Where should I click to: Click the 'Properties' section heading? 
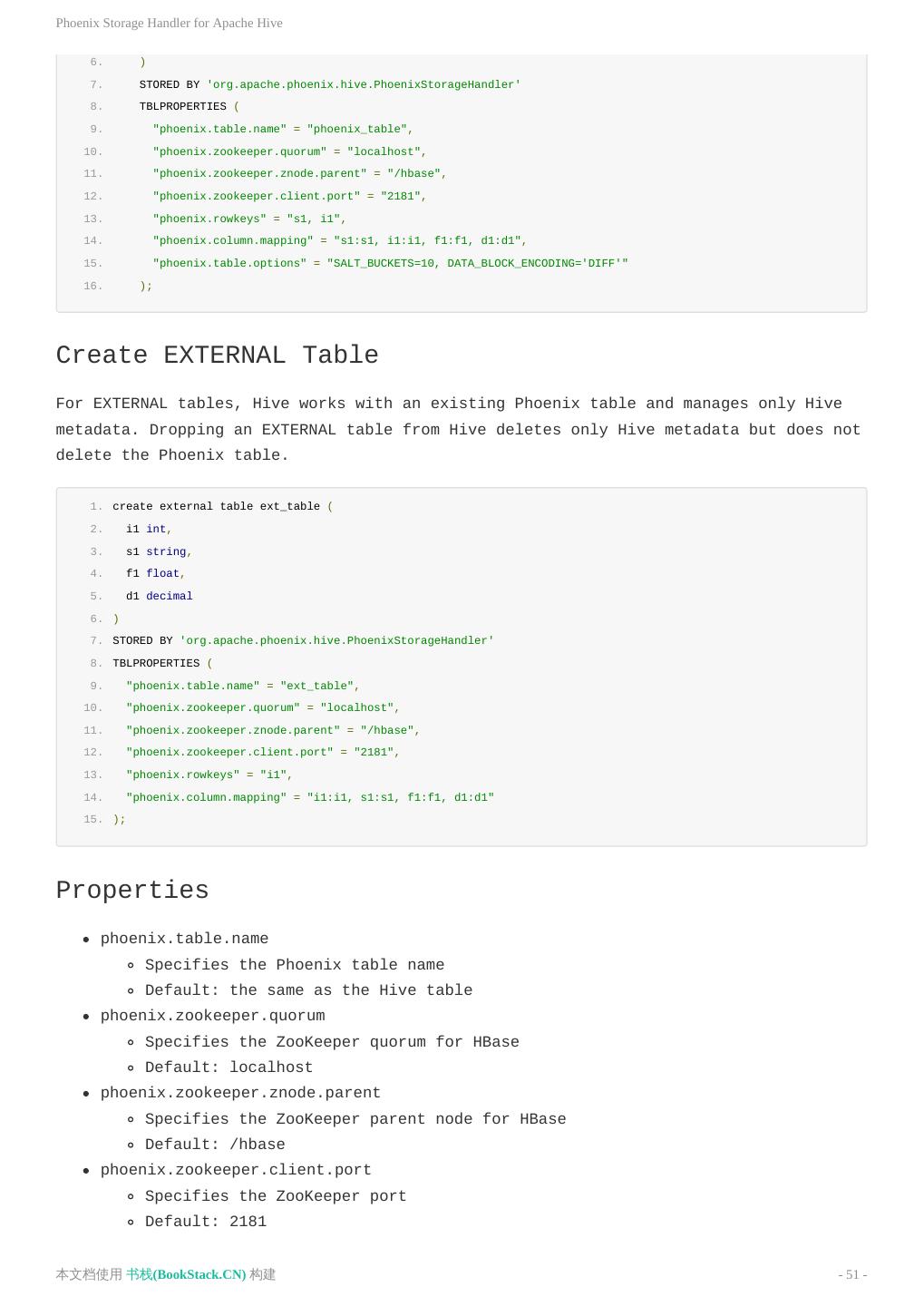(x=132, y=891)
